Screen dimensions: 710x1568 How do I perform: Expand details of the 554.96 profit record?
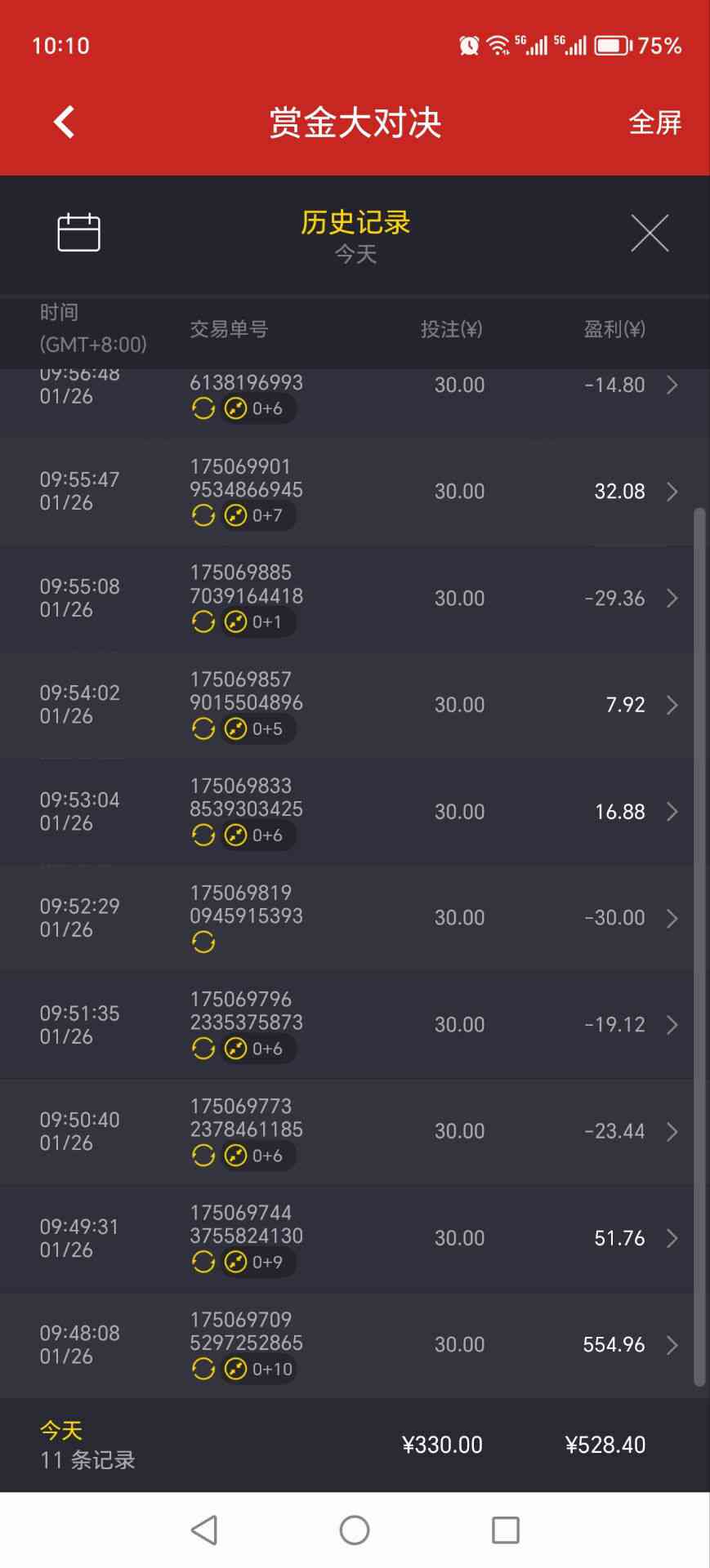point(672,1344)
